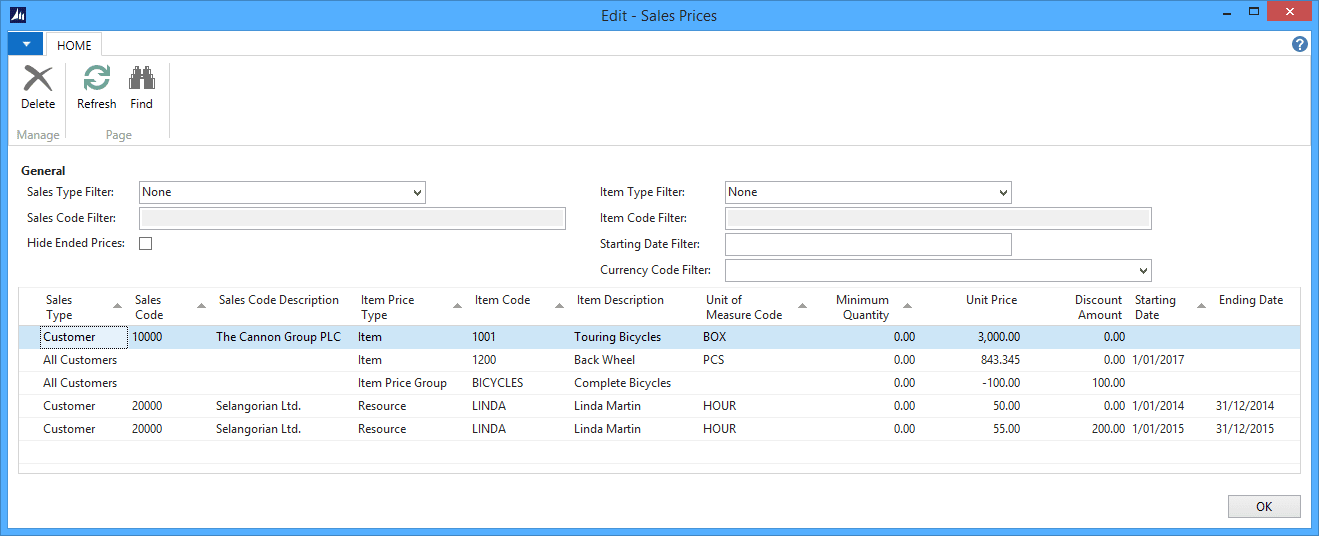Click the 31/12/2015 ending date cell
Image resolution: width=1319 pixels, height=536 pixels.
1245,429
